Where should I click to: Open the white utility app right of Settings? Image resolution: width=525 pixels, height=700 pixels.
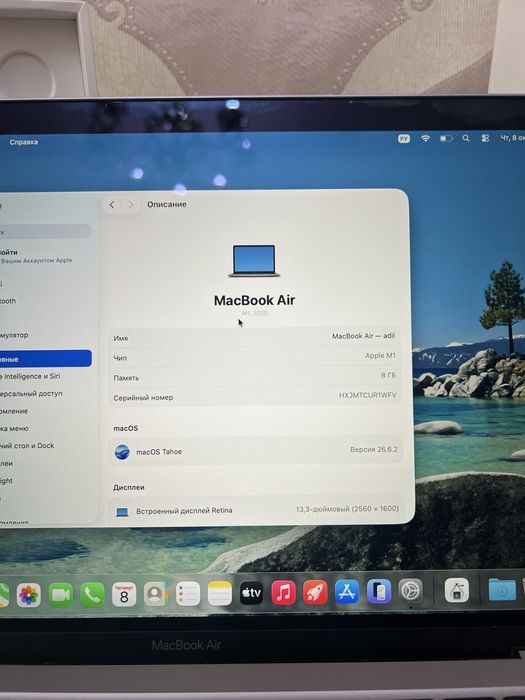tap(457, 590)
